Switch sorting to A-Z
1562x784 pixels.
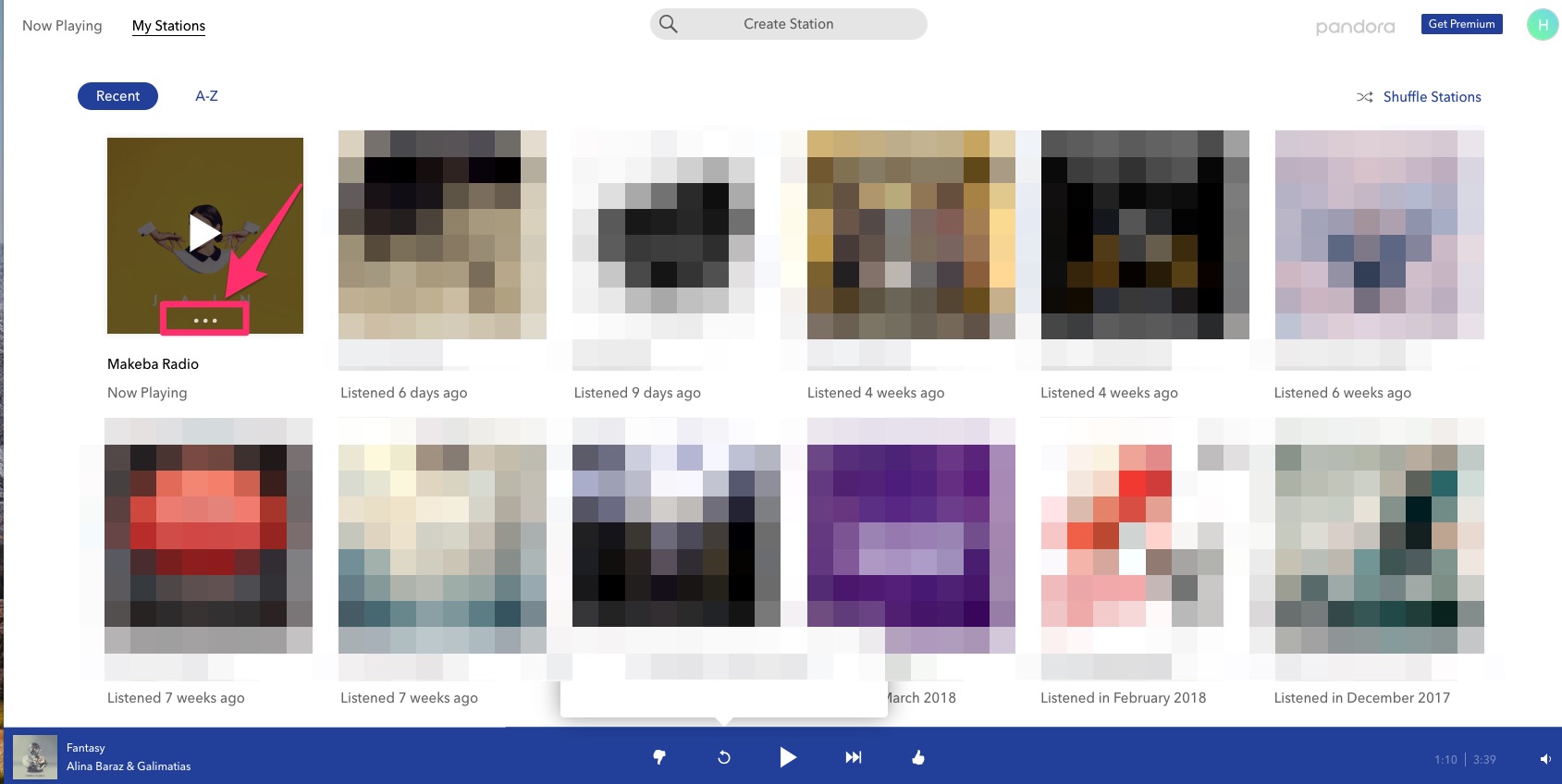click(x=206, y=96)
